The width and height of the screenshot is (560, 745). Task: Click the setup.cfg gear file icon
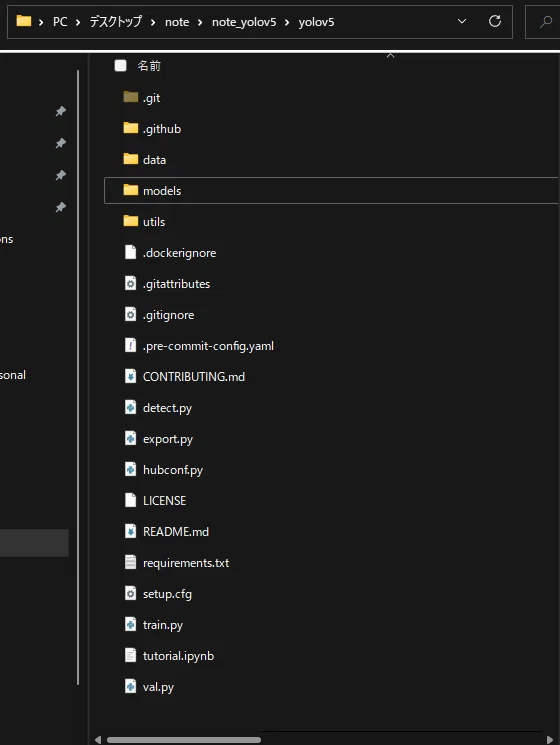pos(131,593)
